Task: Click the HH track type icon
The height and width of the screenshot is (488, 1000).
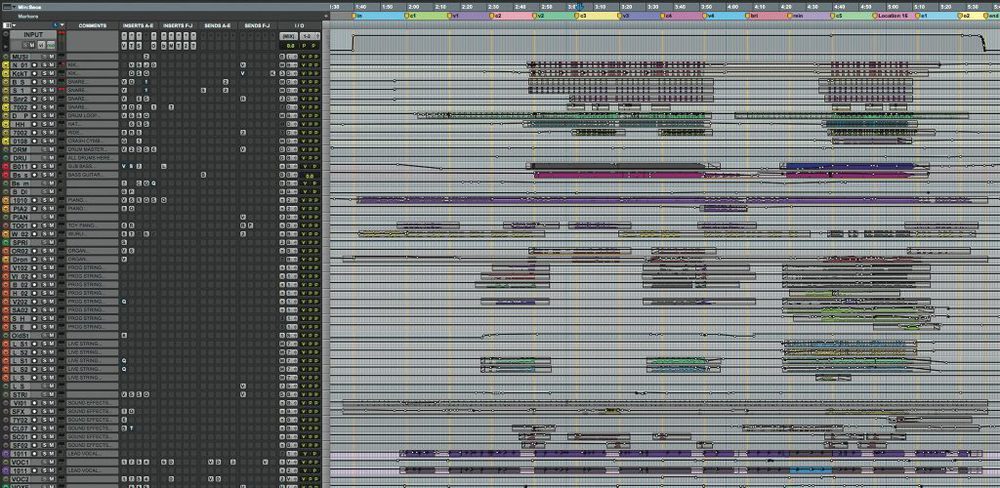Action: tap(6, 124)
